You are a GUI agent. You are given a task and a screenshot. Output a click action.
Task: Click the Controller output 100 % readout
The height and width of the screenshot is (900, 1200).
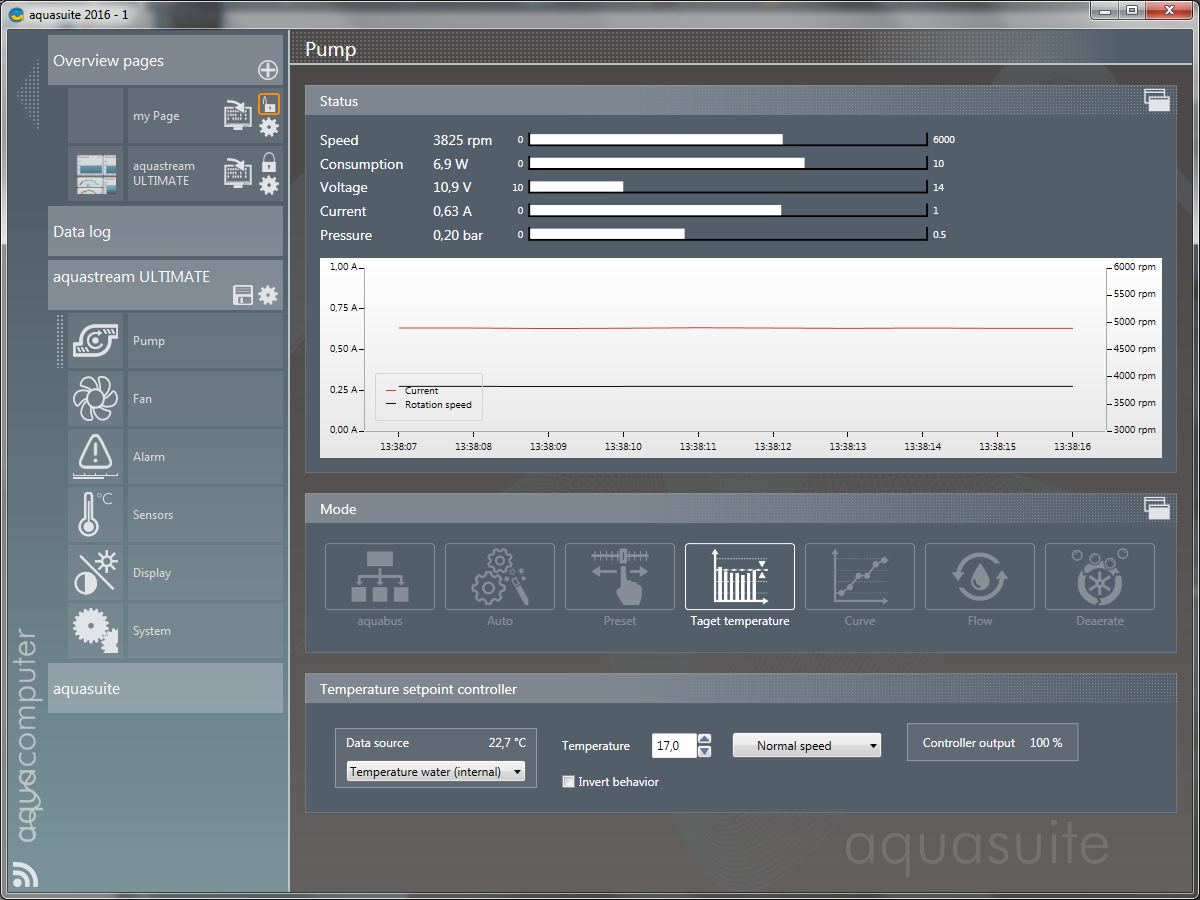coord(992,743)
